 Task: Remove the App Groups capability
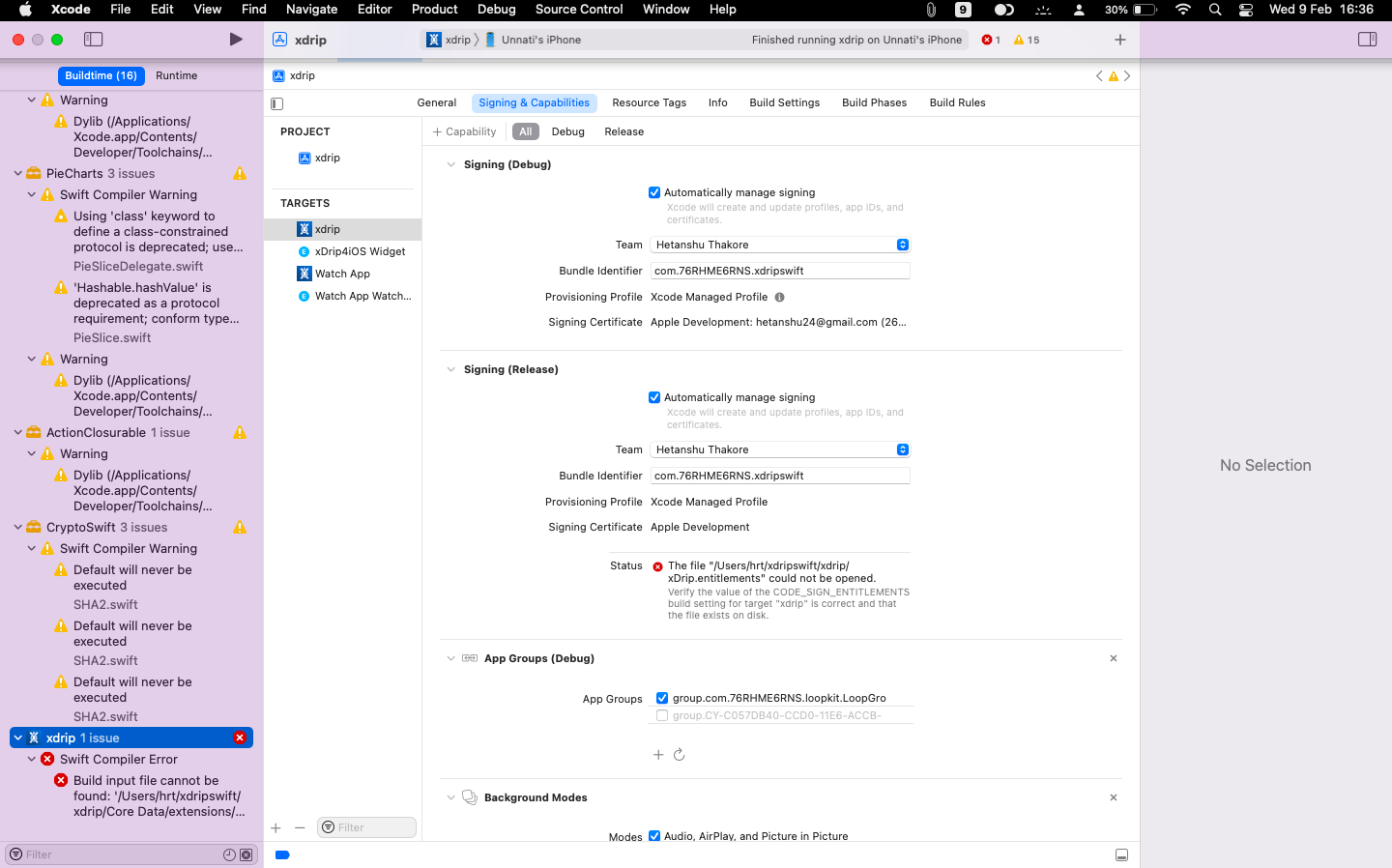[1114, 658]
